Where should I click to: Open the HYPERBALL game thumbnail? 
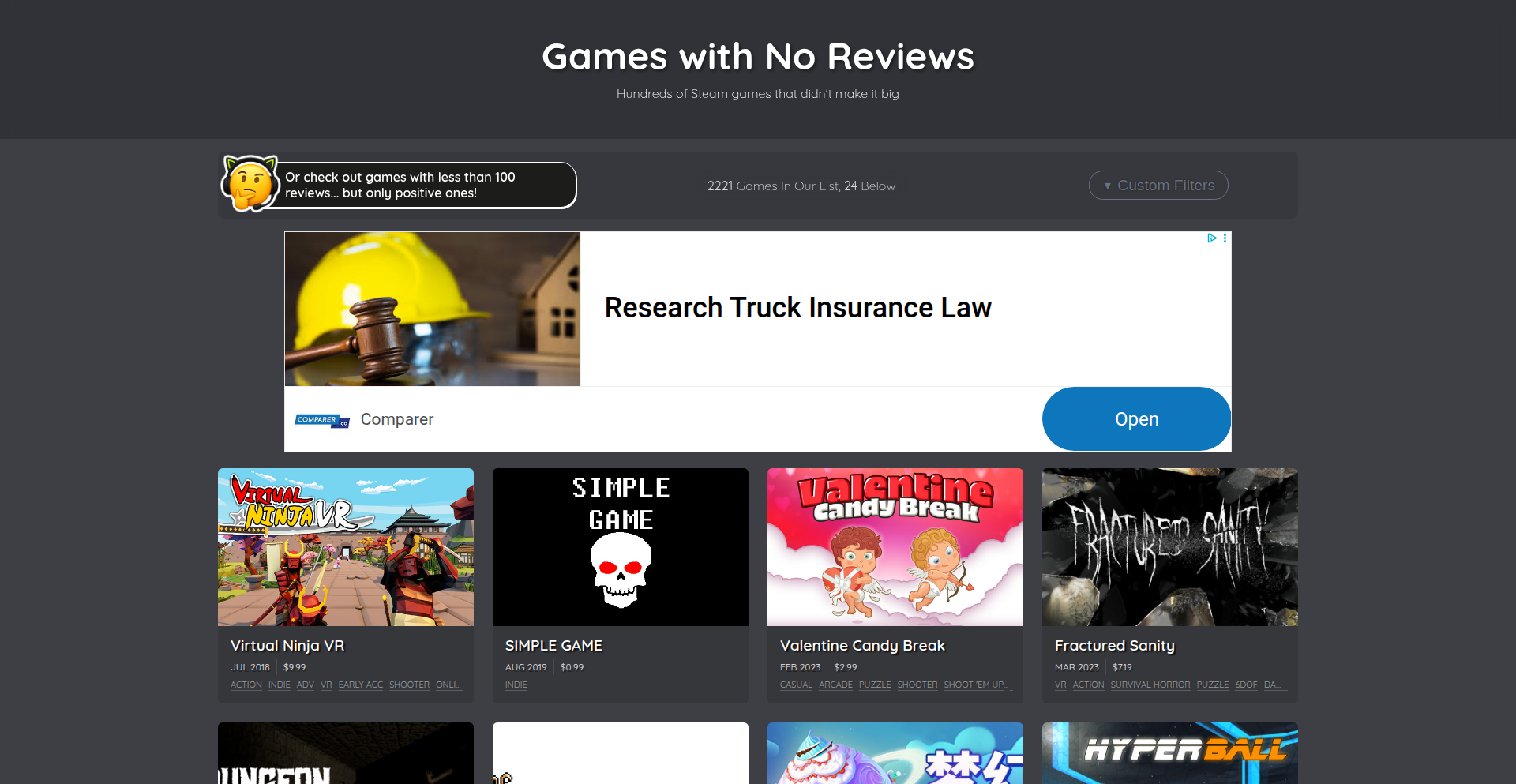[1170, 753]
